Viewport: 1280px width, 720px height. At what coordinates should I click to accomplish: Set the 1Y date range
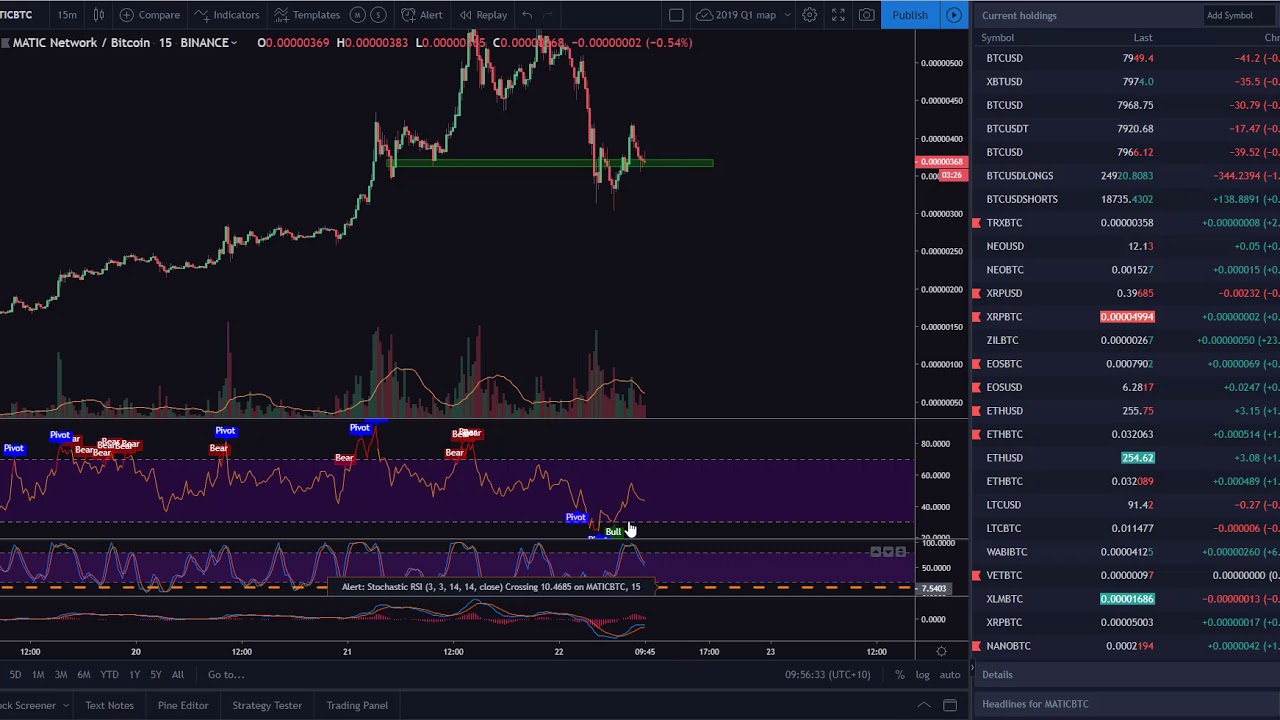coord(134,675)
